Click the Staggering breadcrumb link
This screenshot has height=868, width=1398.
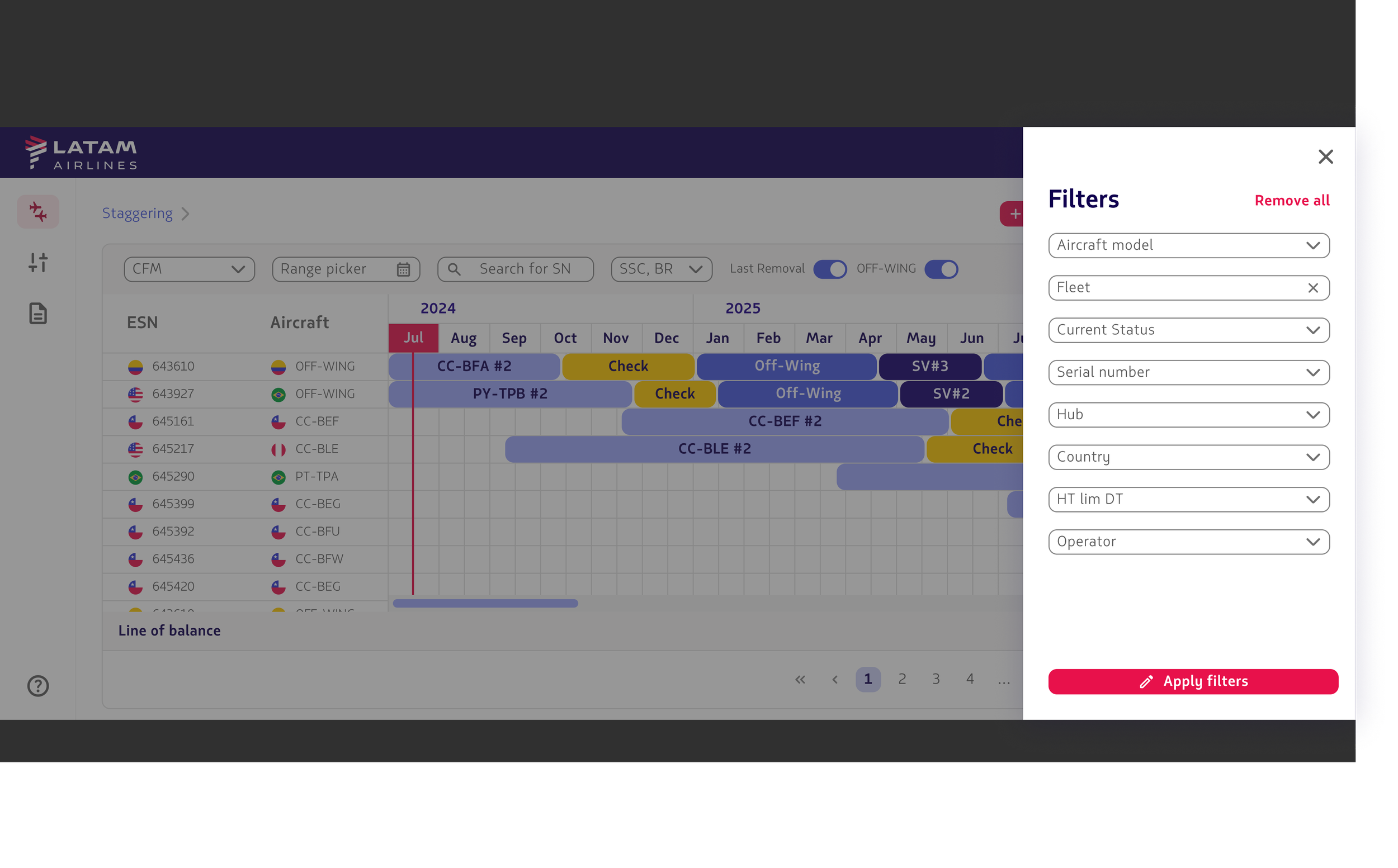click(137, 214)
